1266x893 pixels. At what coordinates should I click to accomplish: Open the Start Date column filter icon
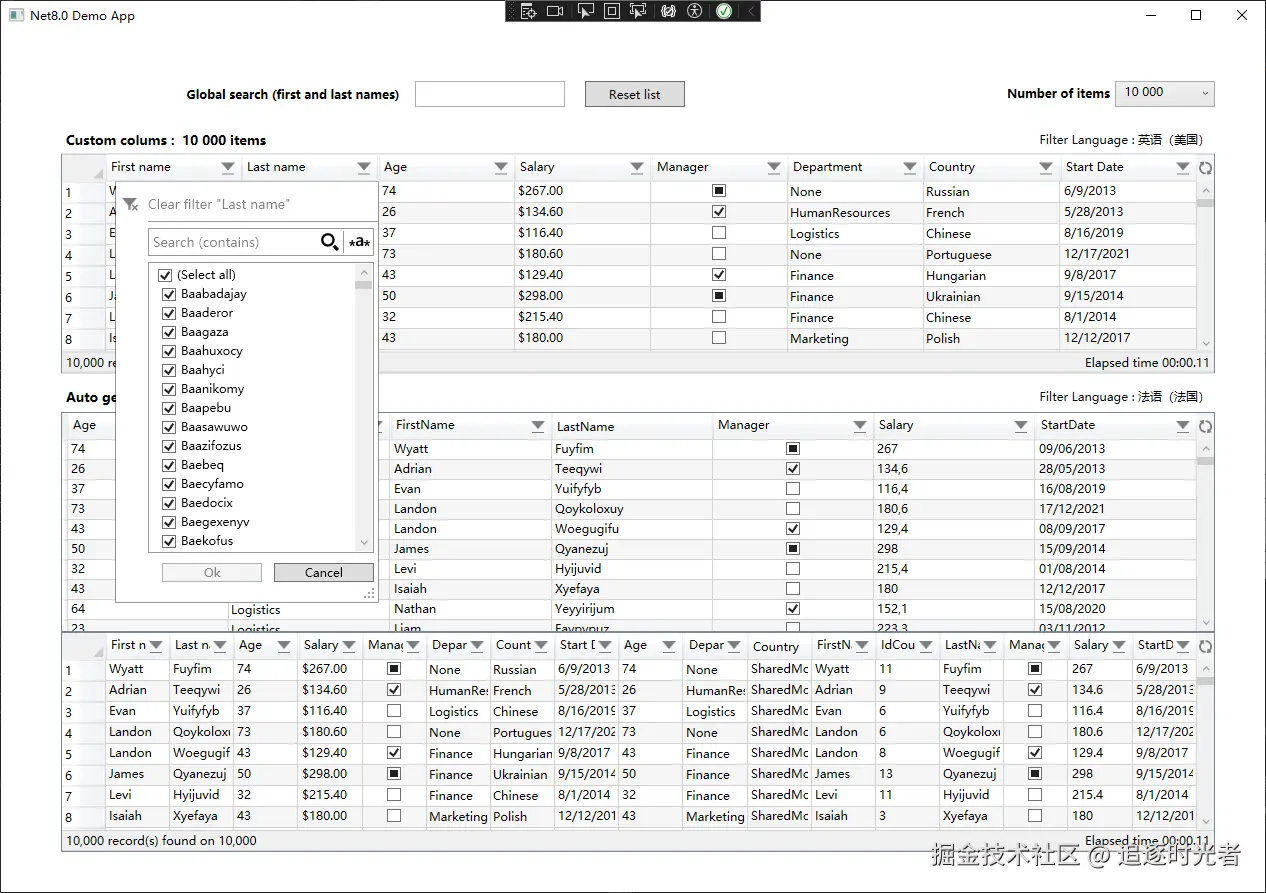click(x=1183, y=168)
